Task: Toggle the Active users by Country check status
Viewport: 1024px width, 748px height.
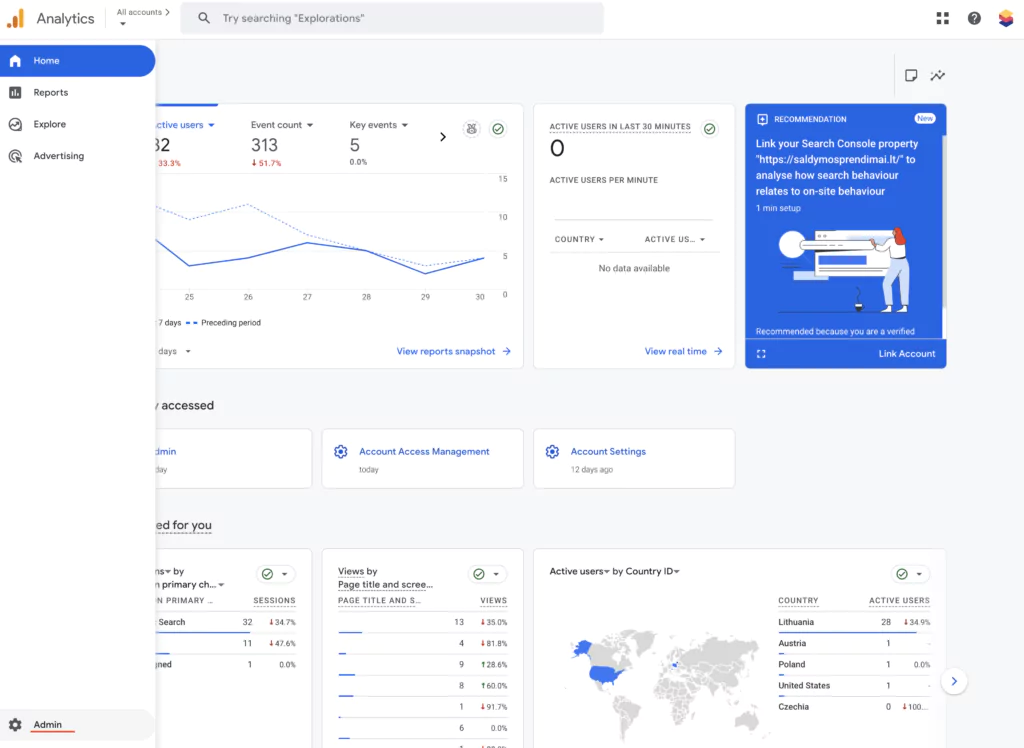Action: (902, 574)
